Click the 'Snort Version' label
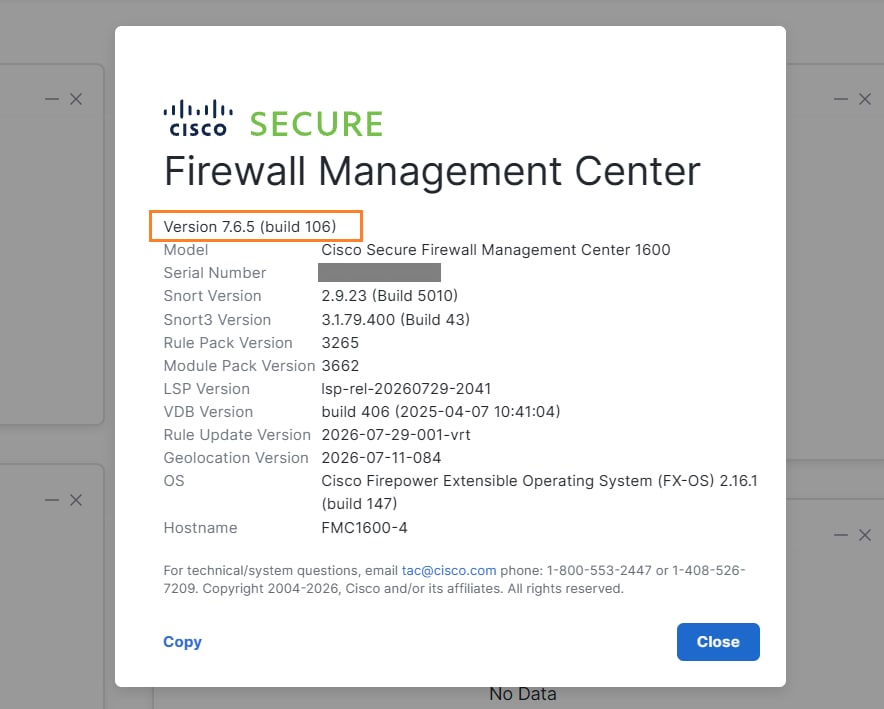The height and width of the screenshot is (709, 884). coord(213,296)
